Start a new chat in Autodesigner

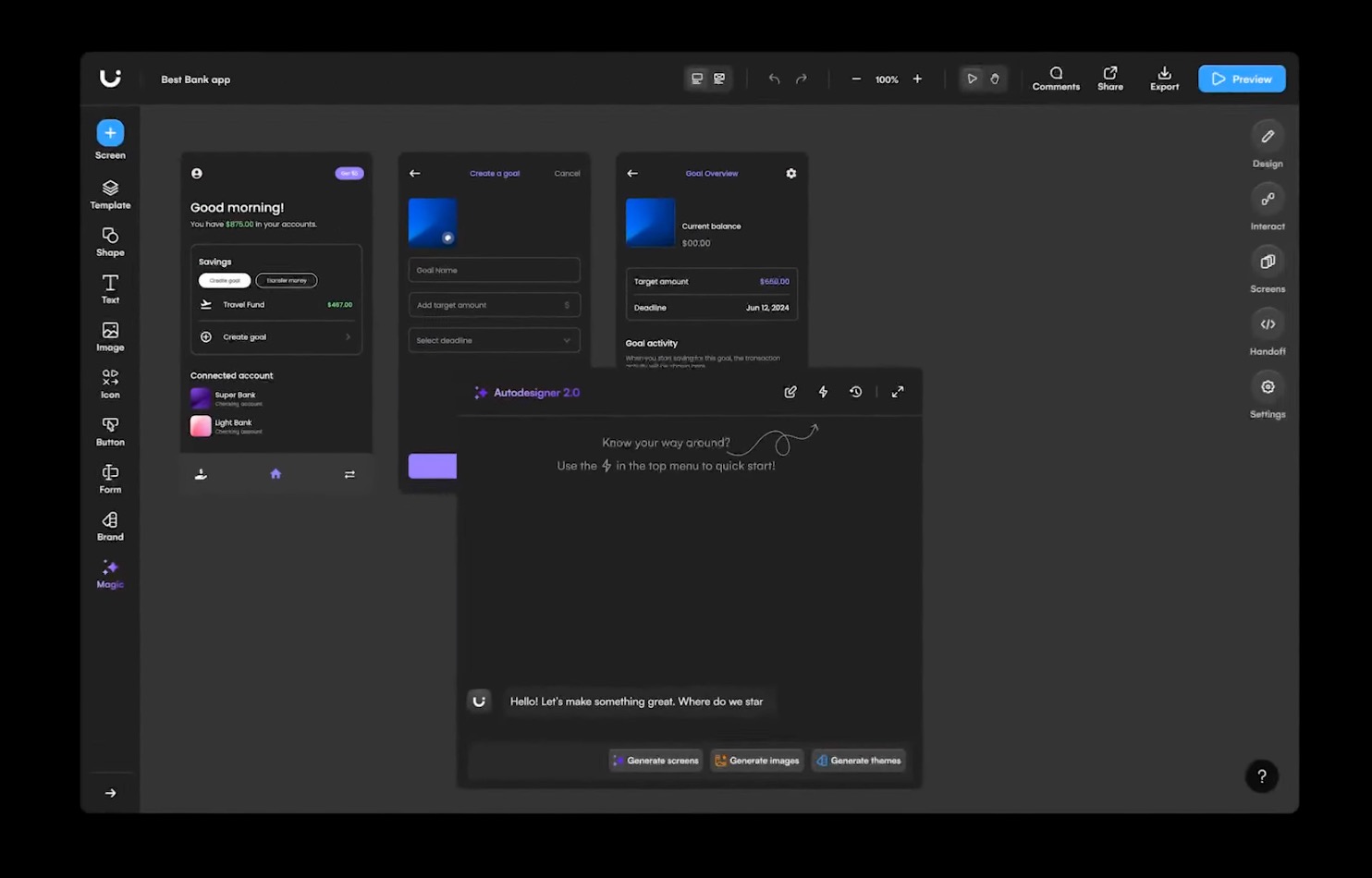pyautogui.click(x=790, y=392)
